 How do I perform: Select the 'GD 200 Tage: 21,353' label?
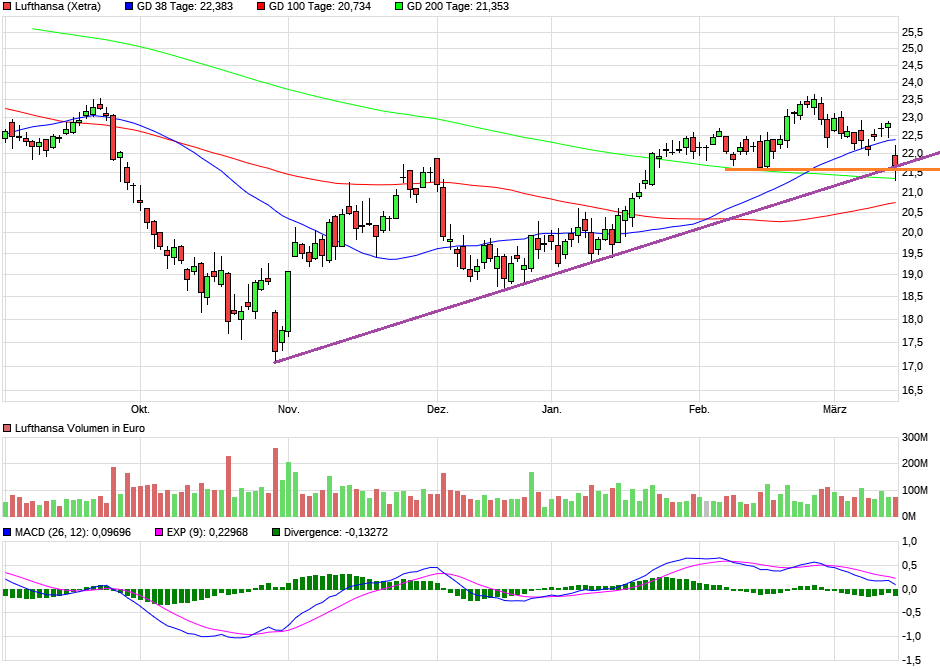coord(457,7)
